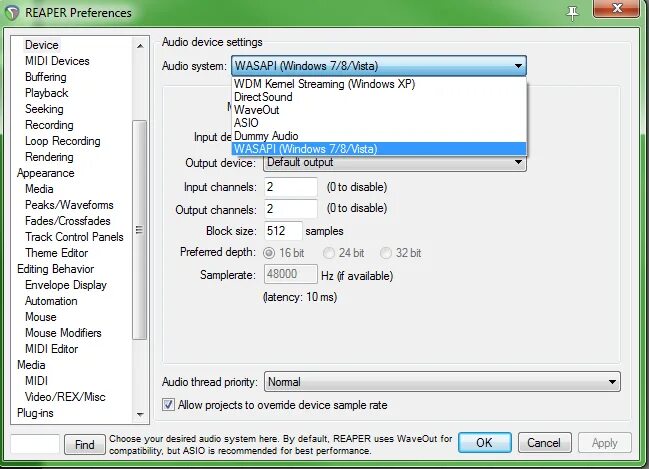Click the search field beside Find
649x469 pixels.
pos(35,444)
